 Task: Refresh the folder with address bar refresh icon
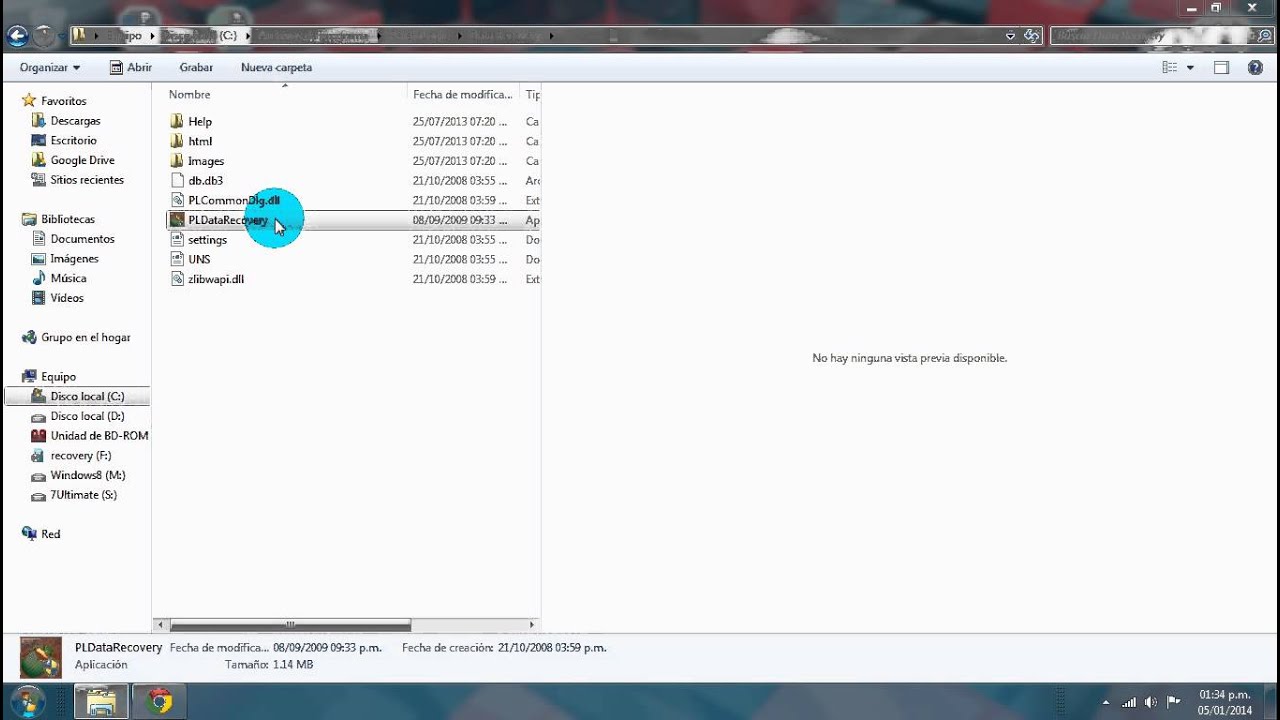pos(1032,36)
